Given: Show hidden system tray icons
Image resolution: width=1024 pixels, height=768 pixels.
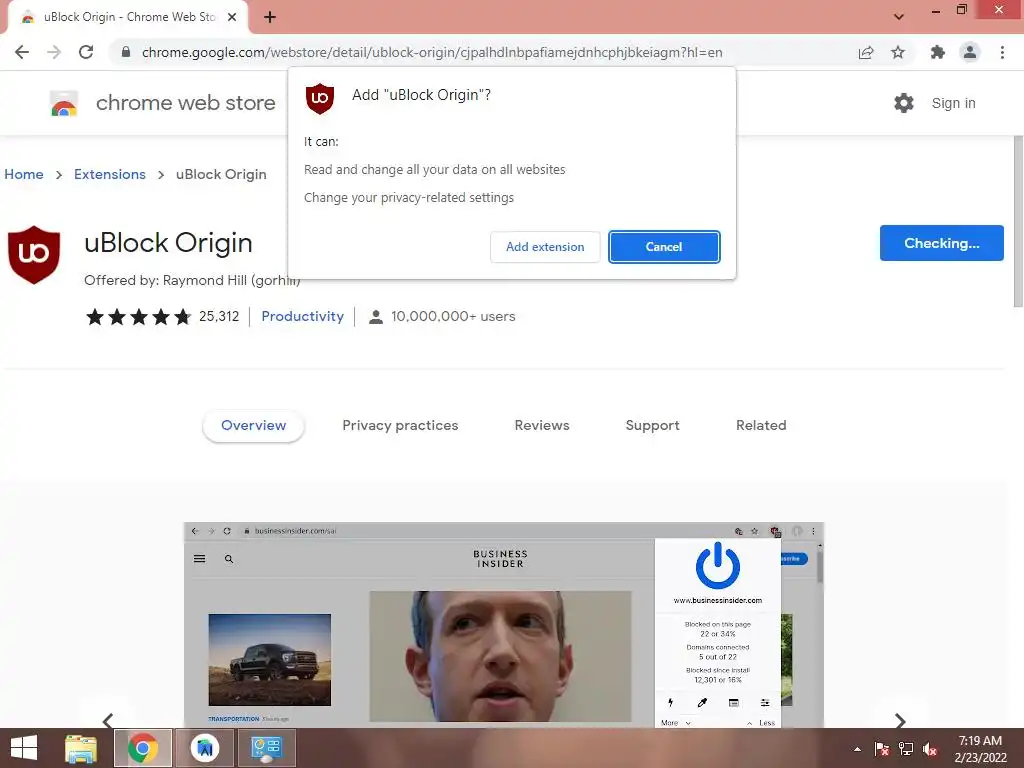Looking at the screenshot, I should pos(857,749).
